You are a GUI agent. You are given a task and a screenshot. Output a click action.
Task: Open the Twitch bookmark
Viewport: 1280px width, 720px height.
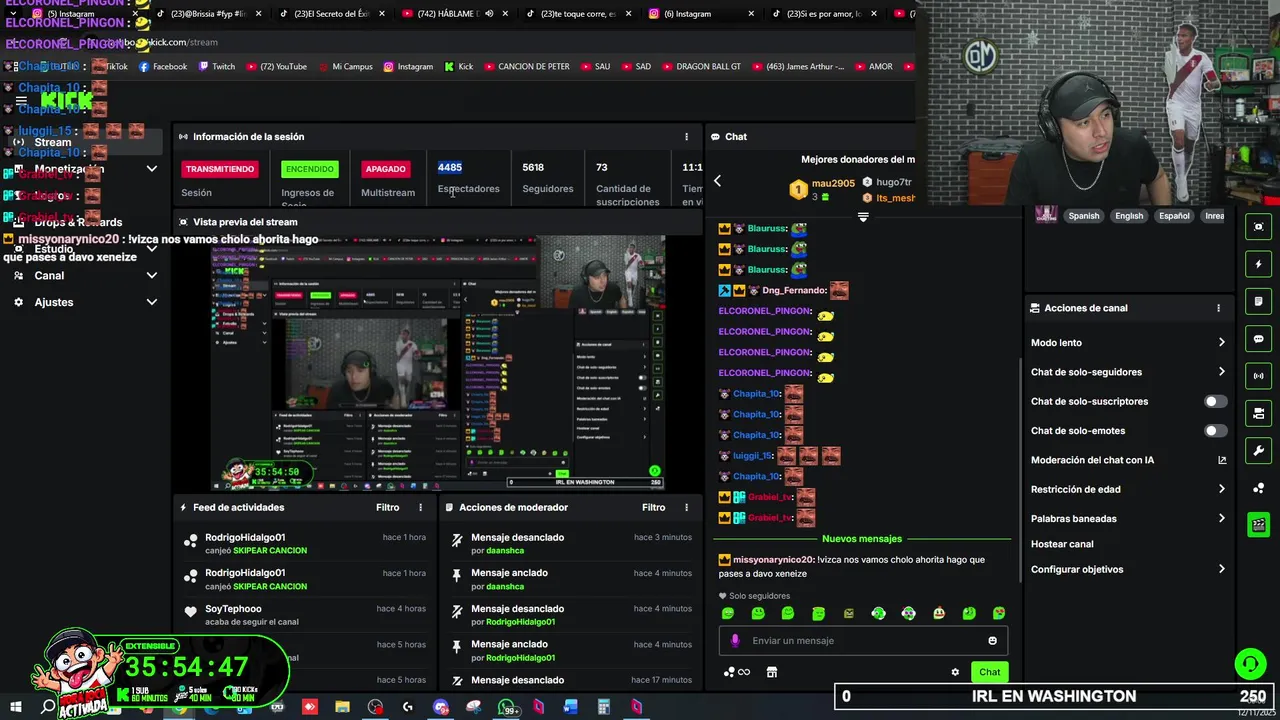217,67
